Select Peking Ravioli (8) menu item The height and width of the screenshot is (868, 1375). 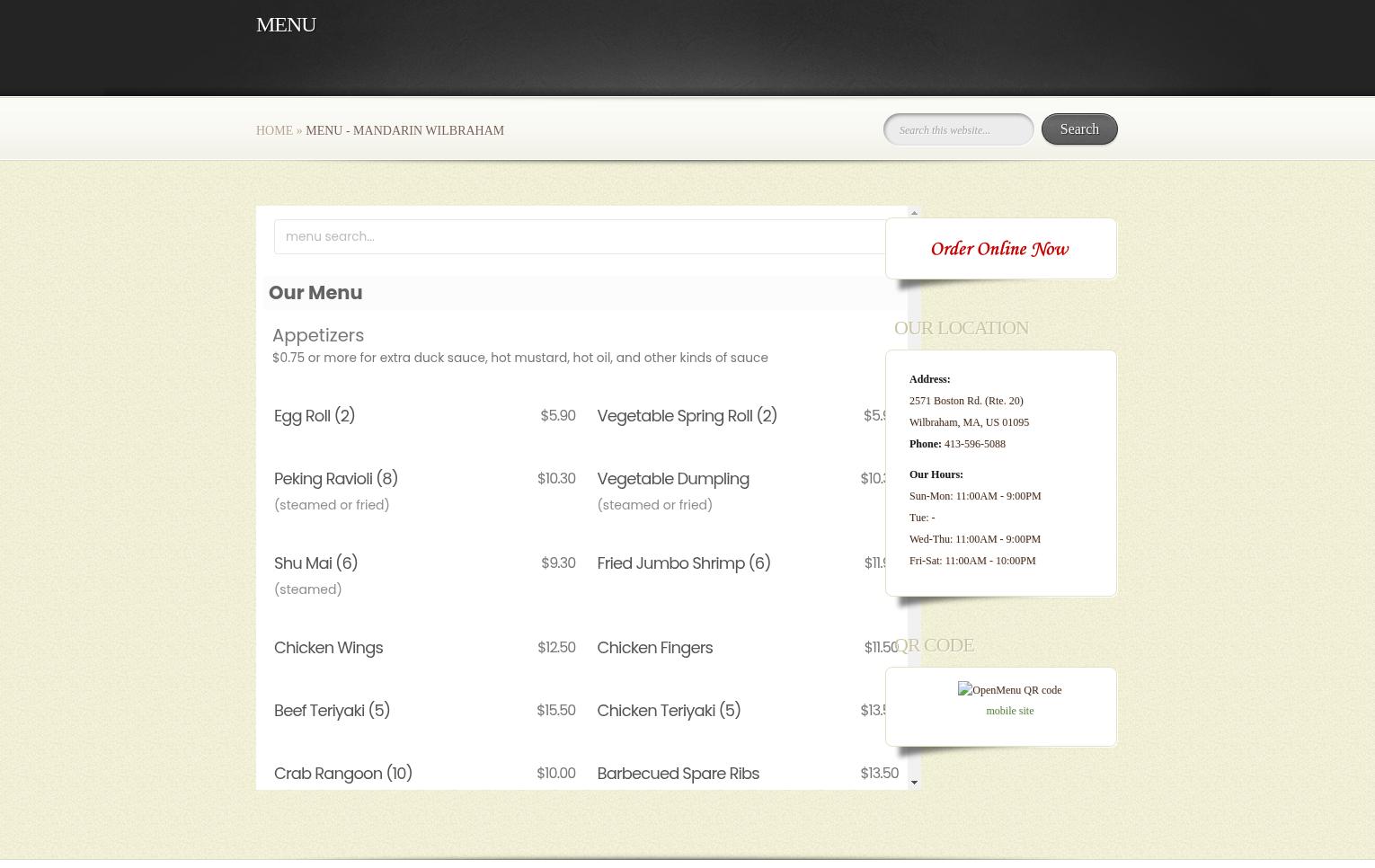[336, 479]
